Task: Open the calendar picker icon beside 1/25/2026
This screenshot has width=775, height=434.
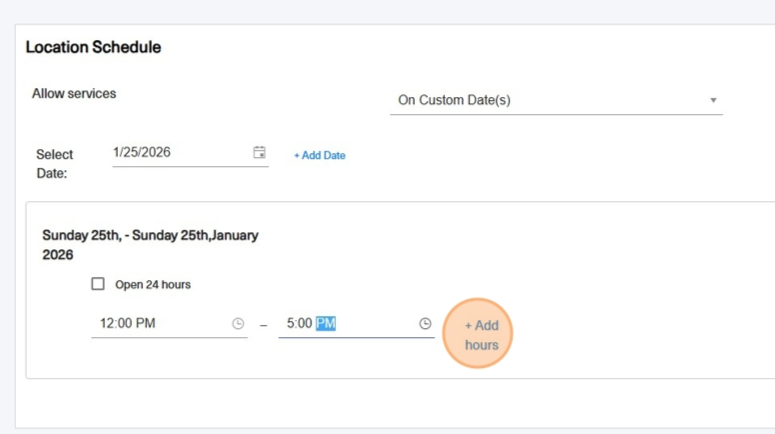Action: 259,152
